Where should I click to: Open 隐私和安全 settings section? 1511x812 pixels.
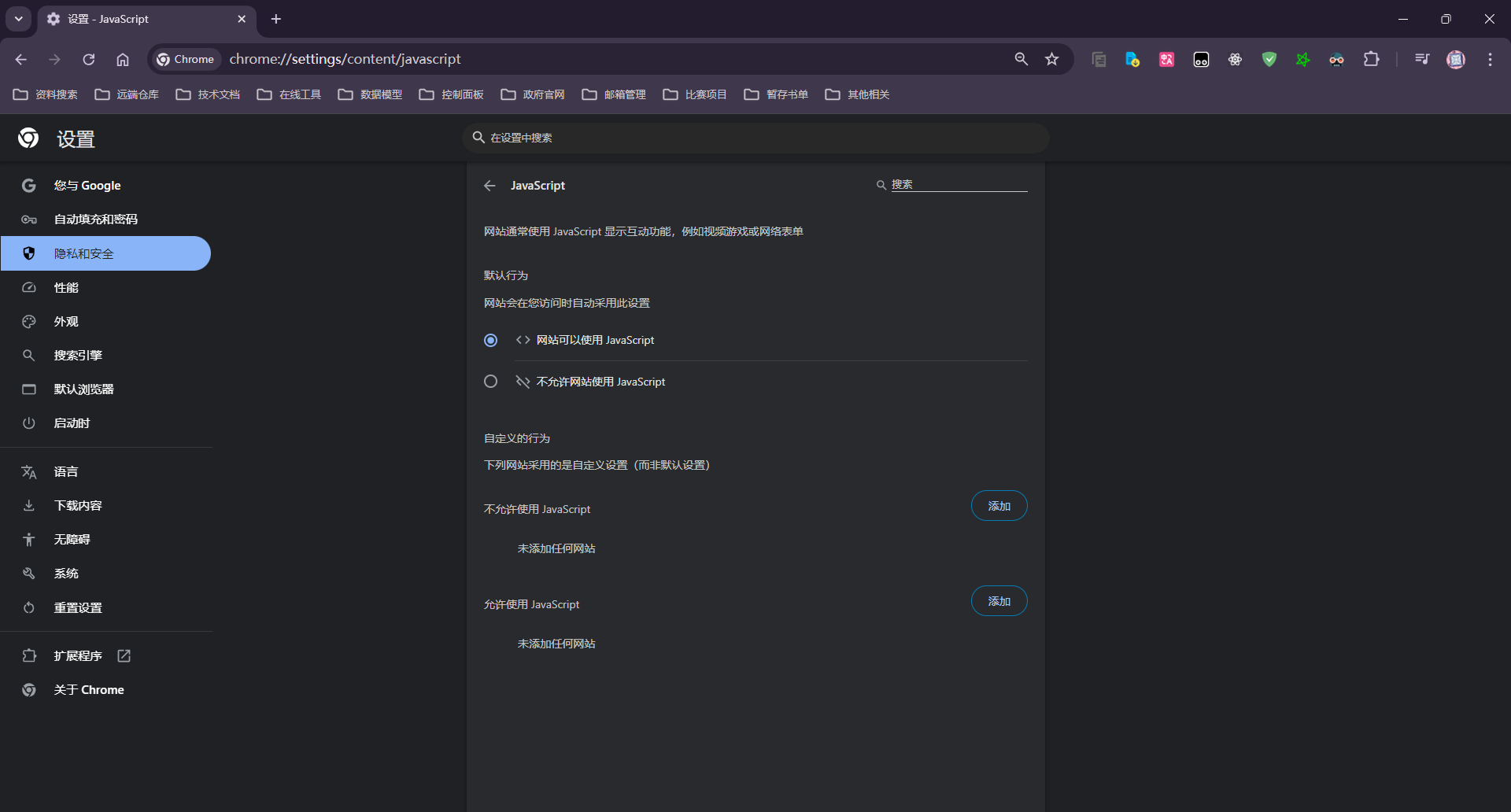84,253
